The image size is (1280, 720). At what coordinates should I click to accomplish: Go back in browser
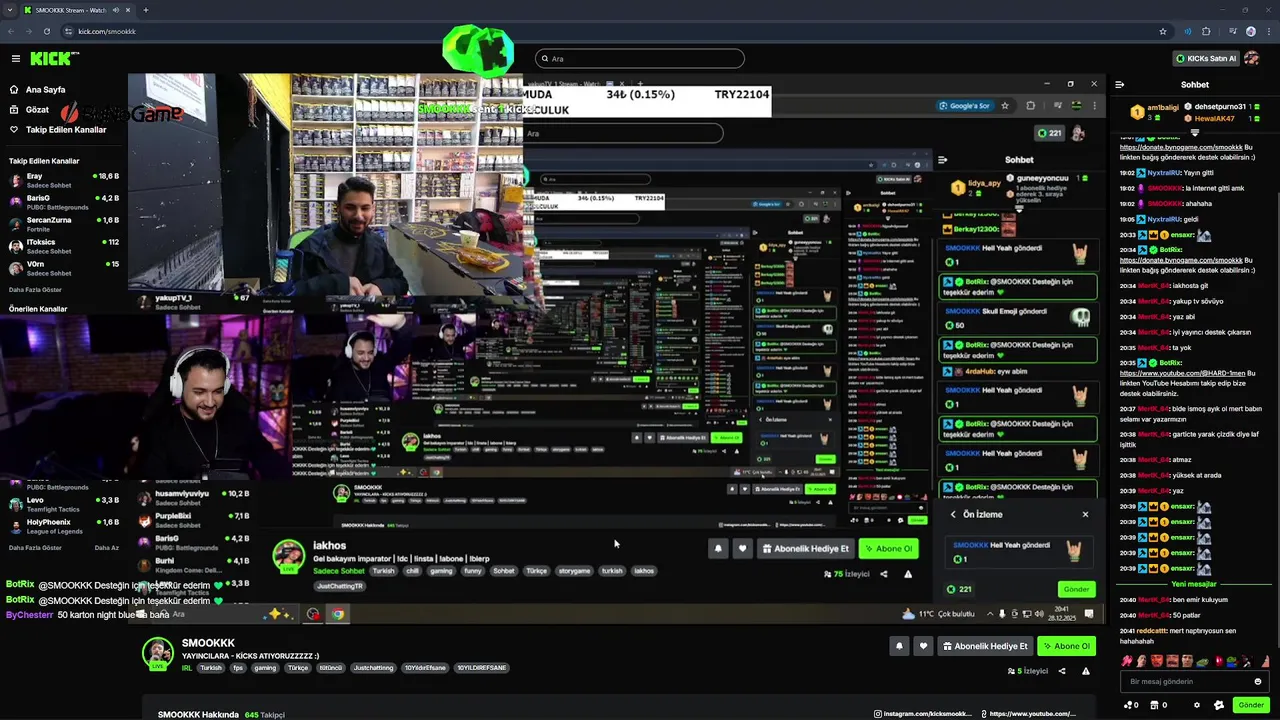click(10, 31)
